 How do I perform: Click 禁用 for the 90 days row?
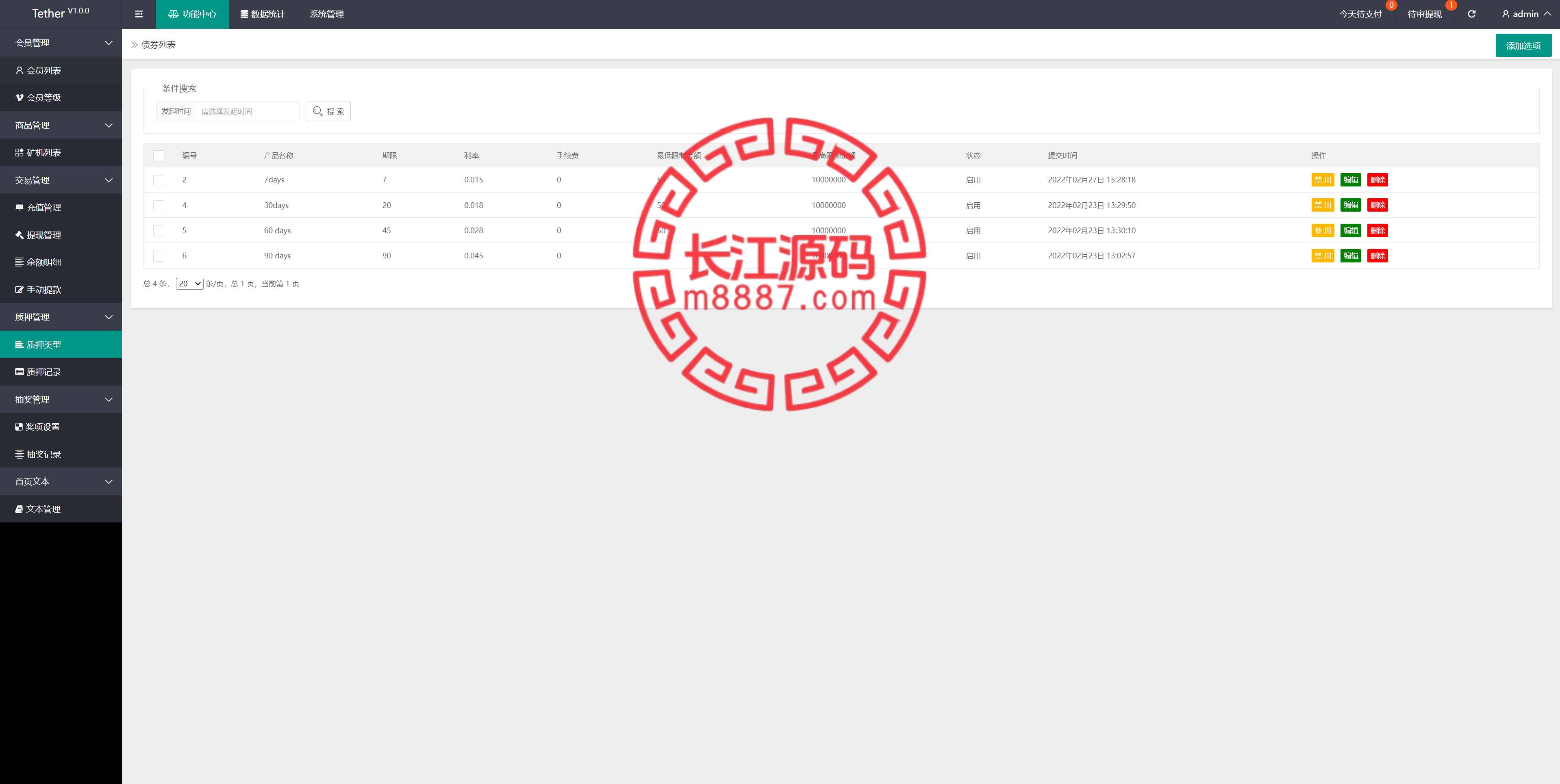click(x=1323, y=256)
